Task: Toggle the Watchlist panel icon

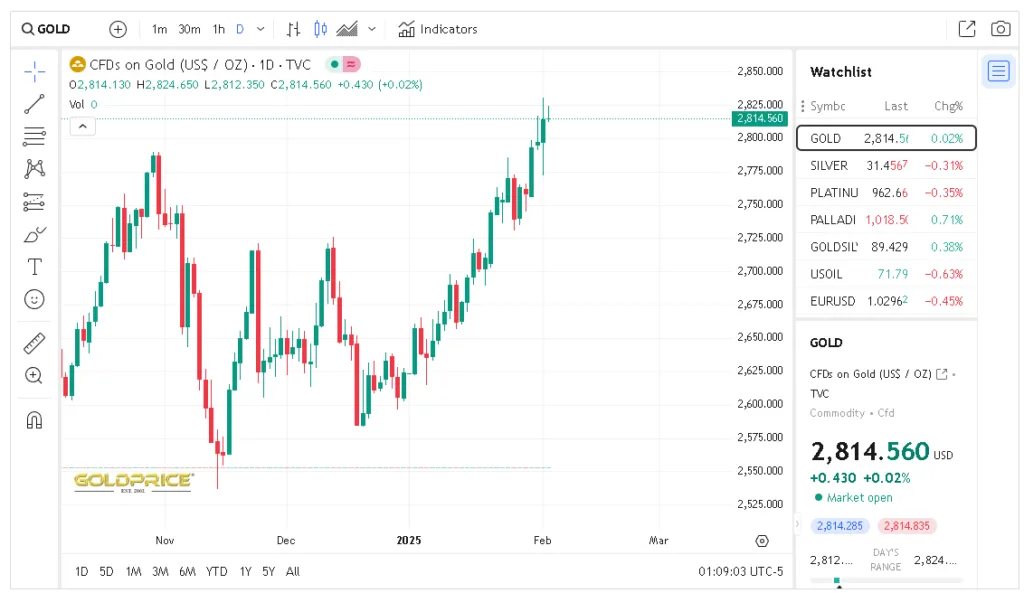Action: point(998,71)
